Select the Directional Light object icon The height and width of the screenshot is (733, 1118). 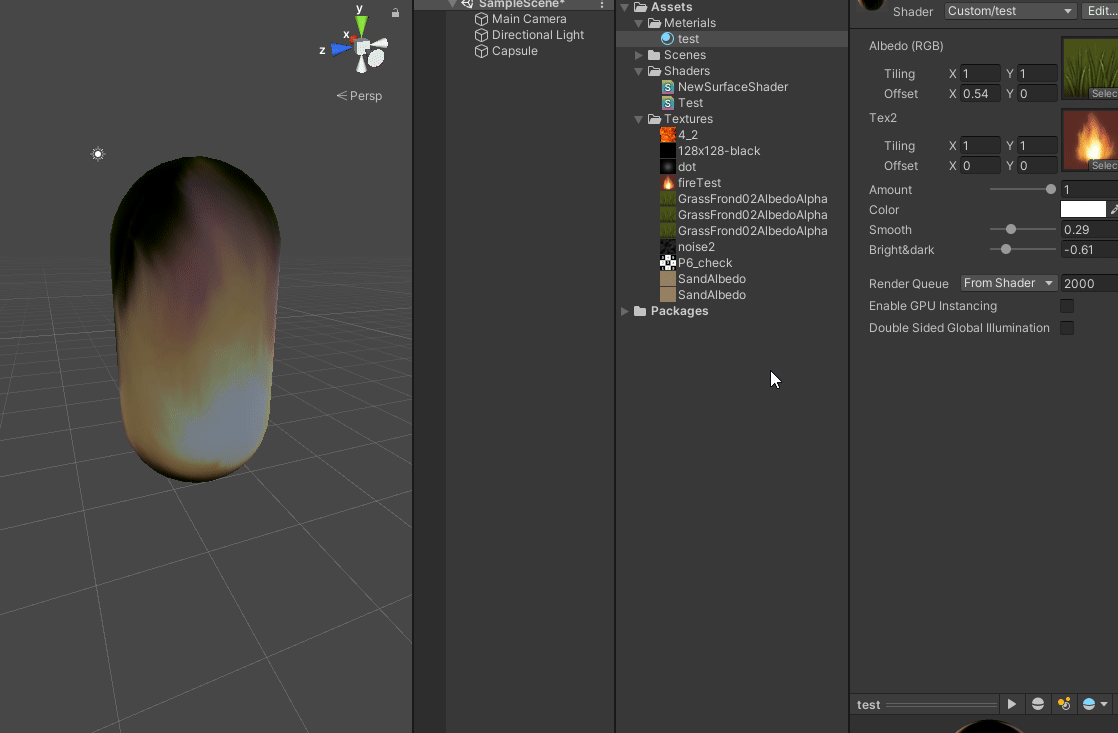point(481,35)
